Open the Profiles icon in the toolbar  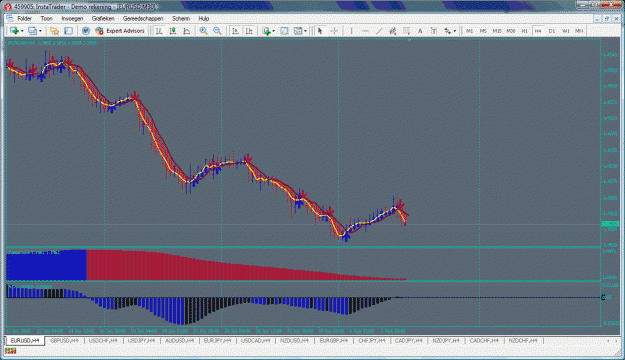click(x=32, y=31)
